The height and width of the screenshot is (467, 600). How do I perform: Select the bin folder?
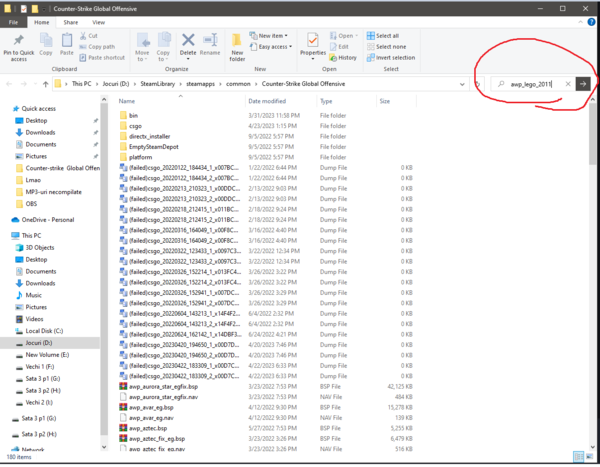(x=133, y=115)
